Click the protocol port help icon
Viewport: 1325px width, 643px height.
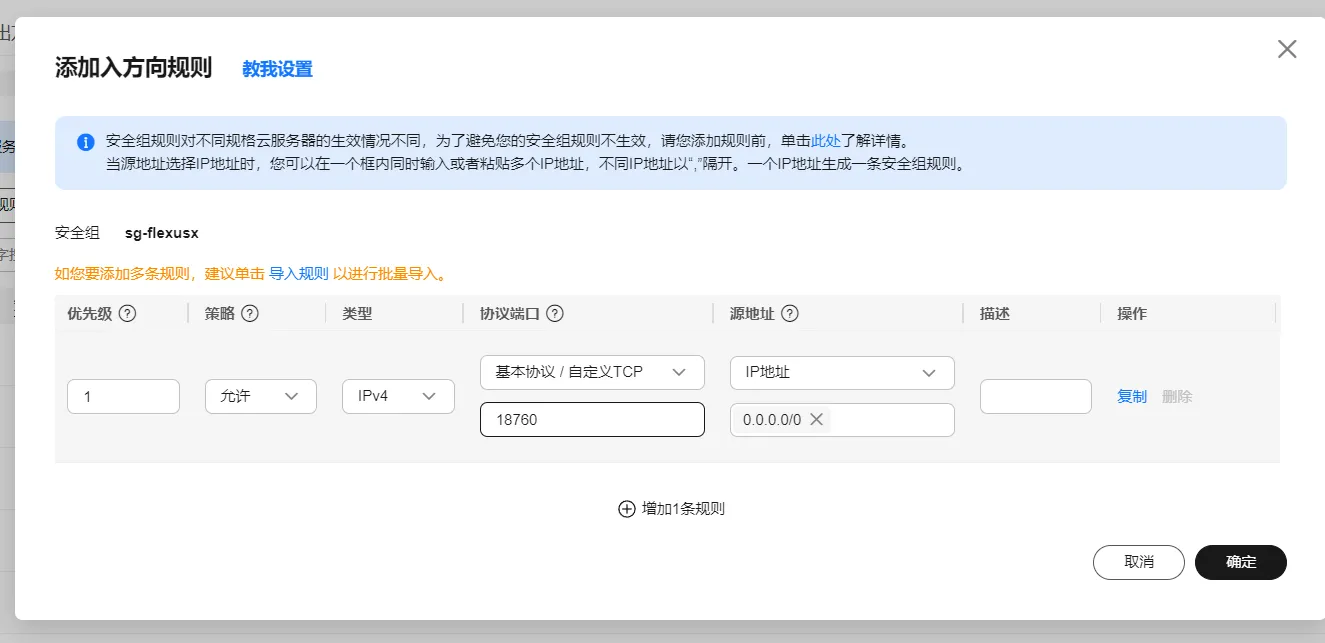point(554,313)
